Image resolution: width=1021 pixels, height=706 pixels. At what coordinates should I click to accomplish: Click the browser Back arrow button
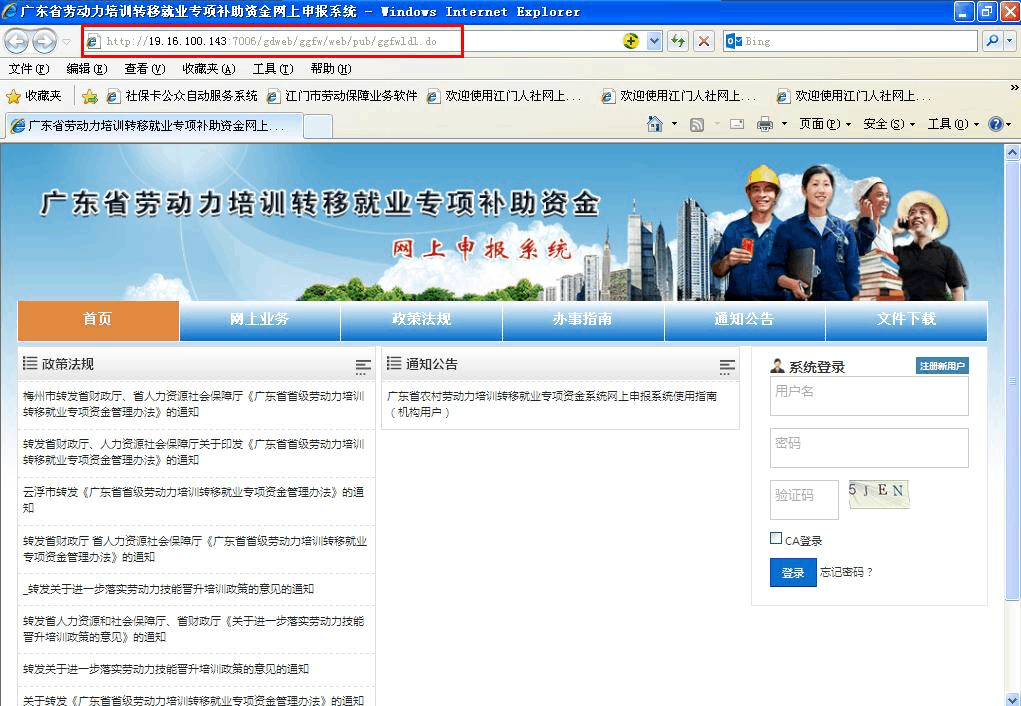[x=17, y=41]
